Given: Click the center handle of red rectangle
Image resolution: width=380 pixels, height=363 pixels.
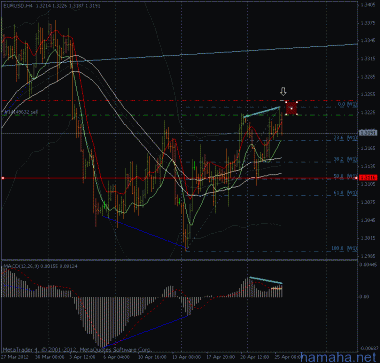Looking at the screenshot, I should click(292, 108).
